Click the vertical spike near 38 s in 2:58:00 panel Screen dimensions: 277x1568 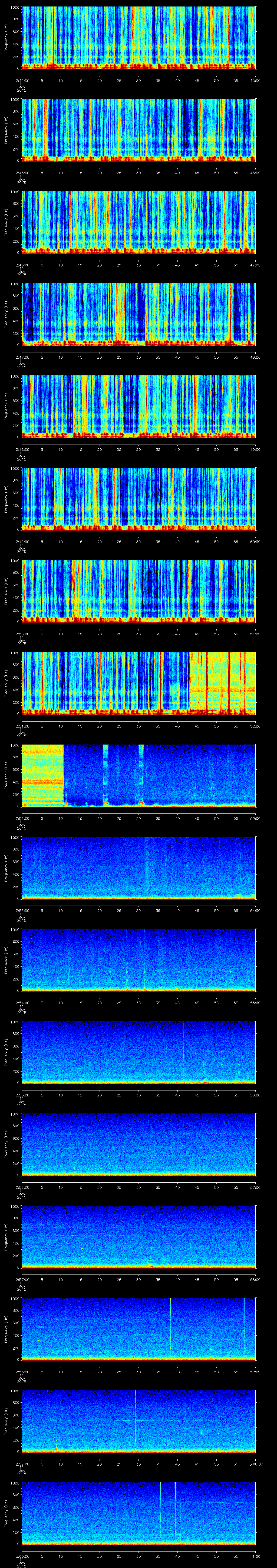(170, 1324)
